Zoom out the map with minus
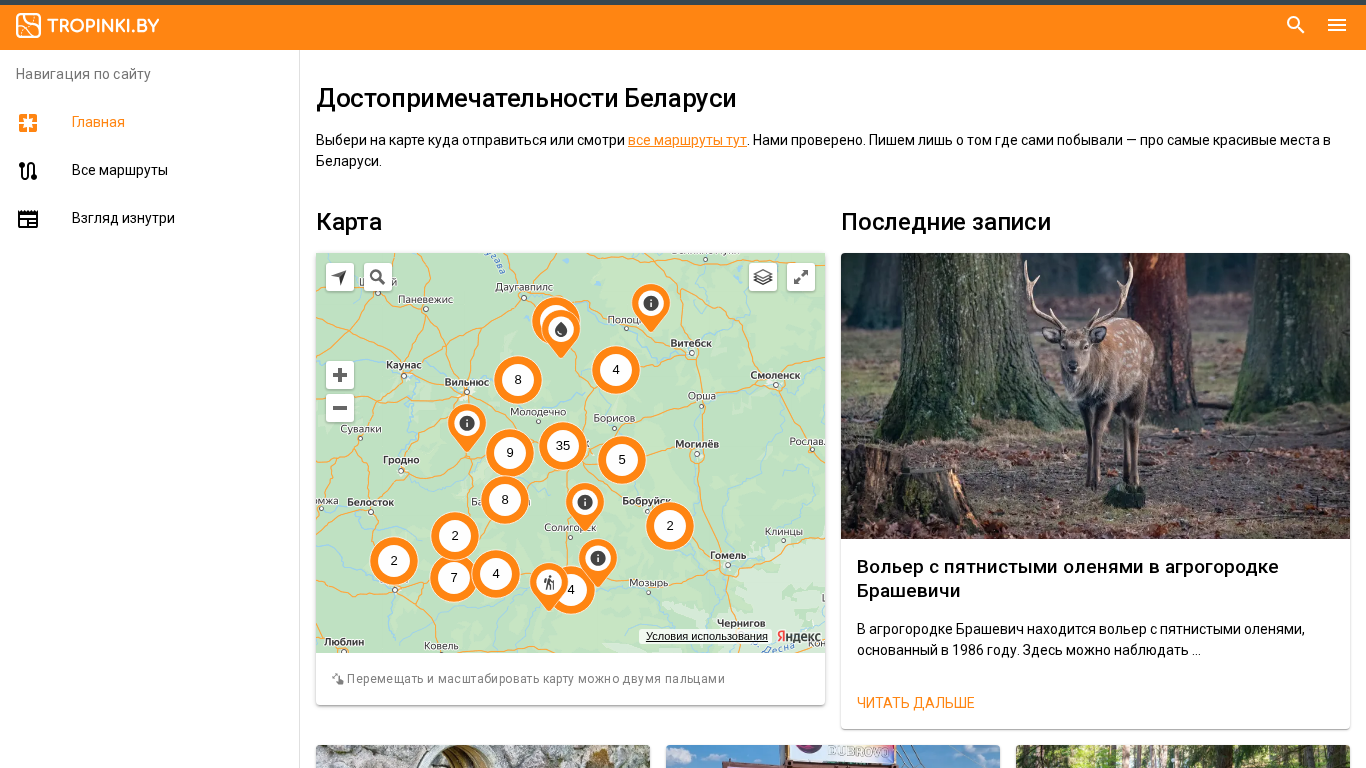 coord(340,408)
